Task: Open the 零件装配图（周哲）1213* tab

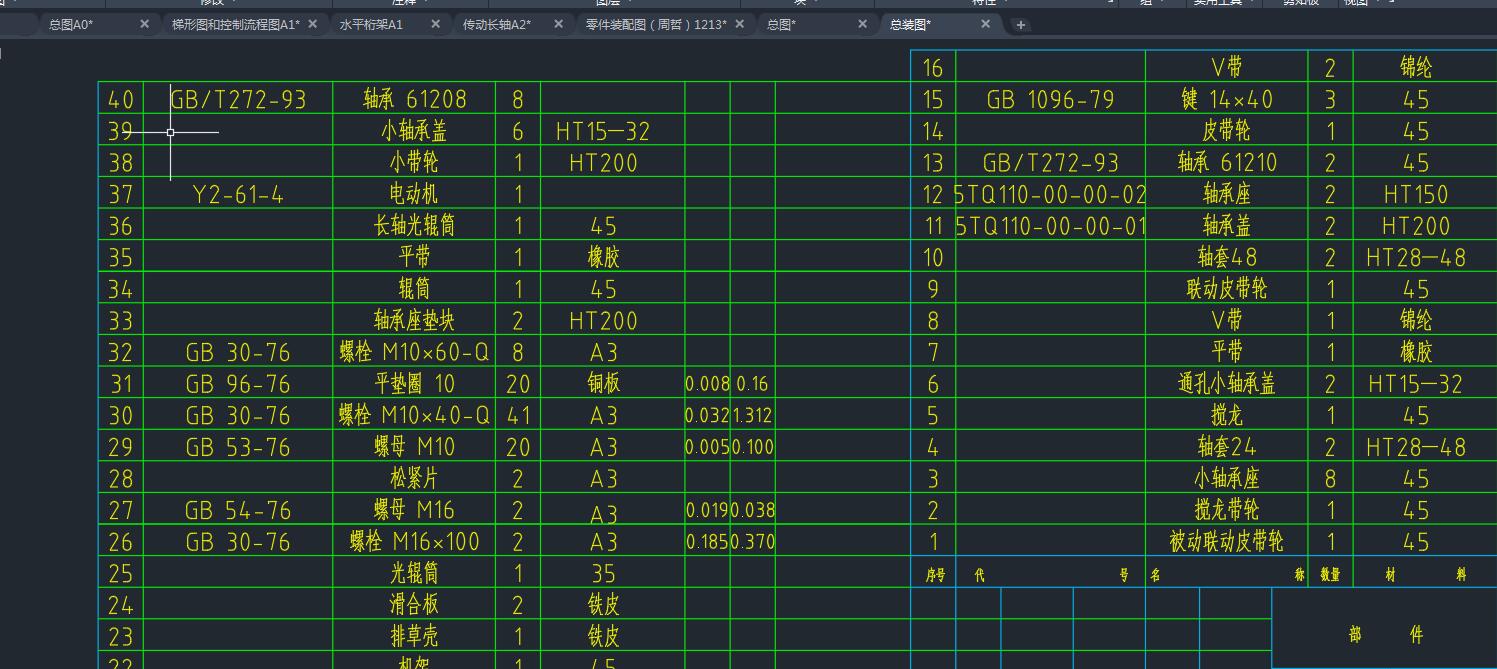Action: pos(656,24)
